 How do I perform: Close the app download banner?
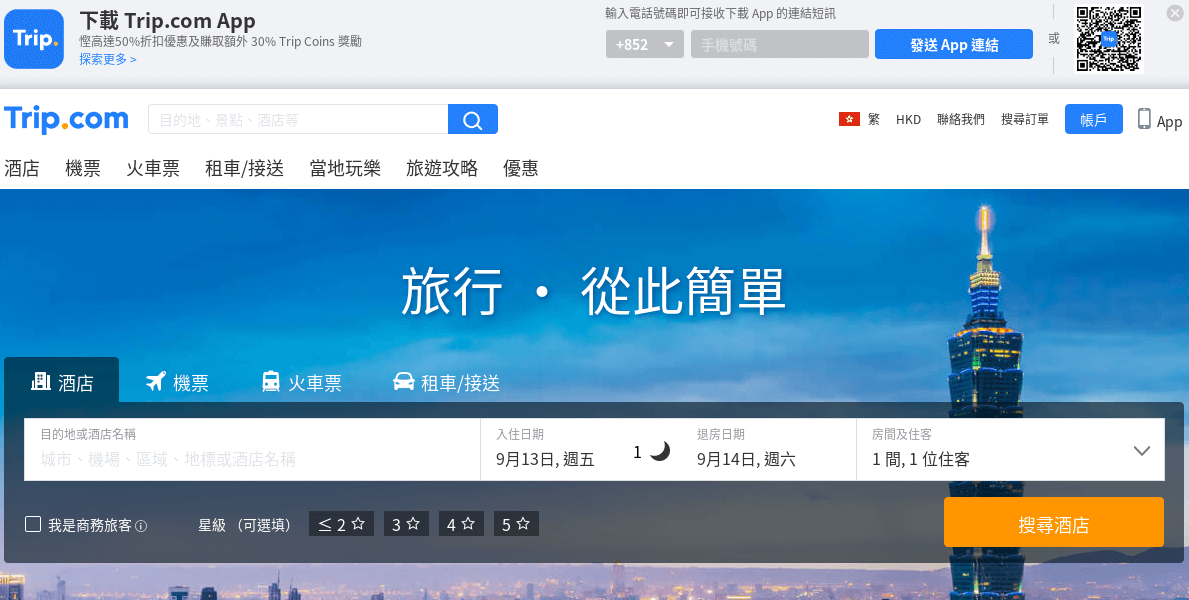1175,13
